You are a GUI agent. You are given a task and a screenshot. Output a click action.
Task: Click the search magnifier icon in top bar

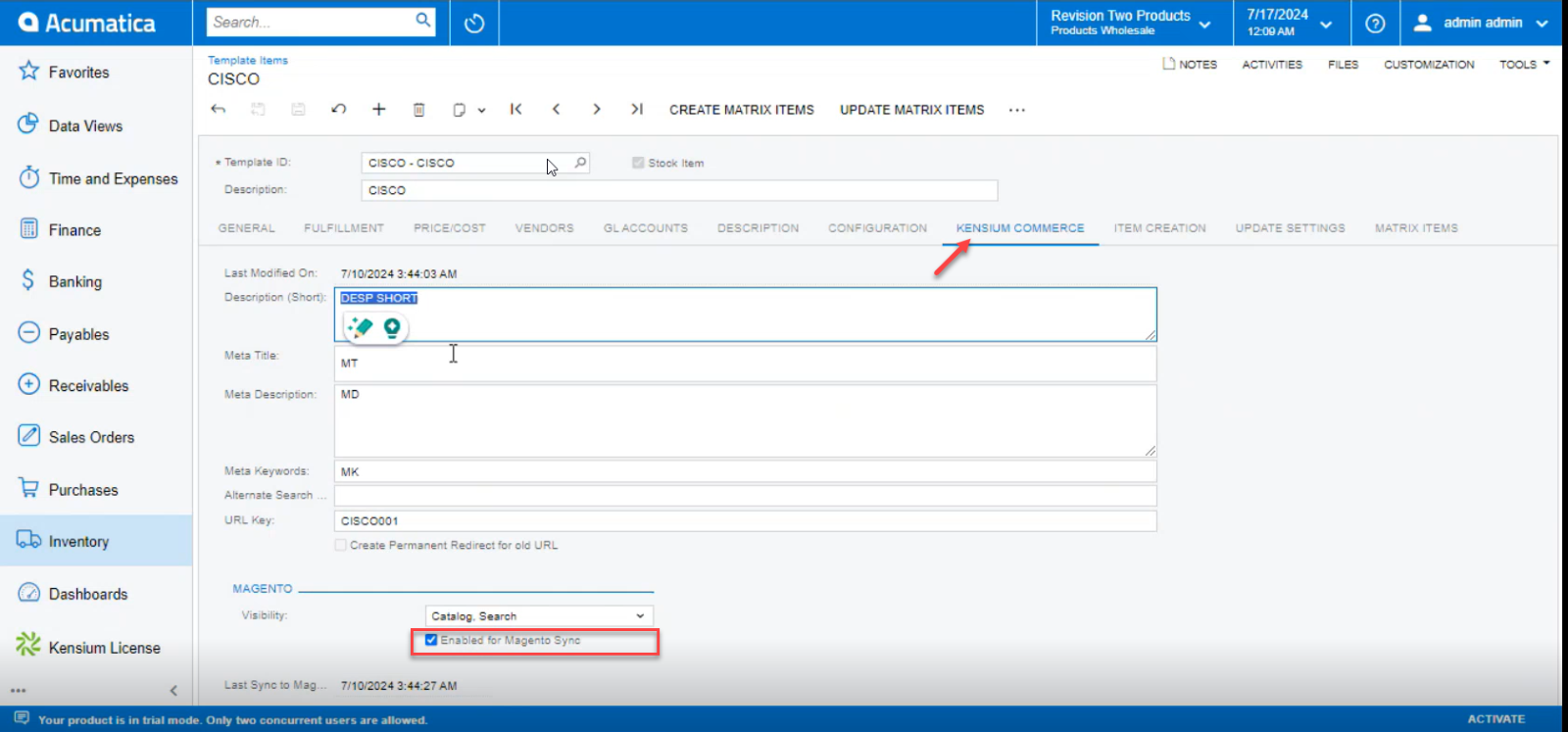[423, 21]
